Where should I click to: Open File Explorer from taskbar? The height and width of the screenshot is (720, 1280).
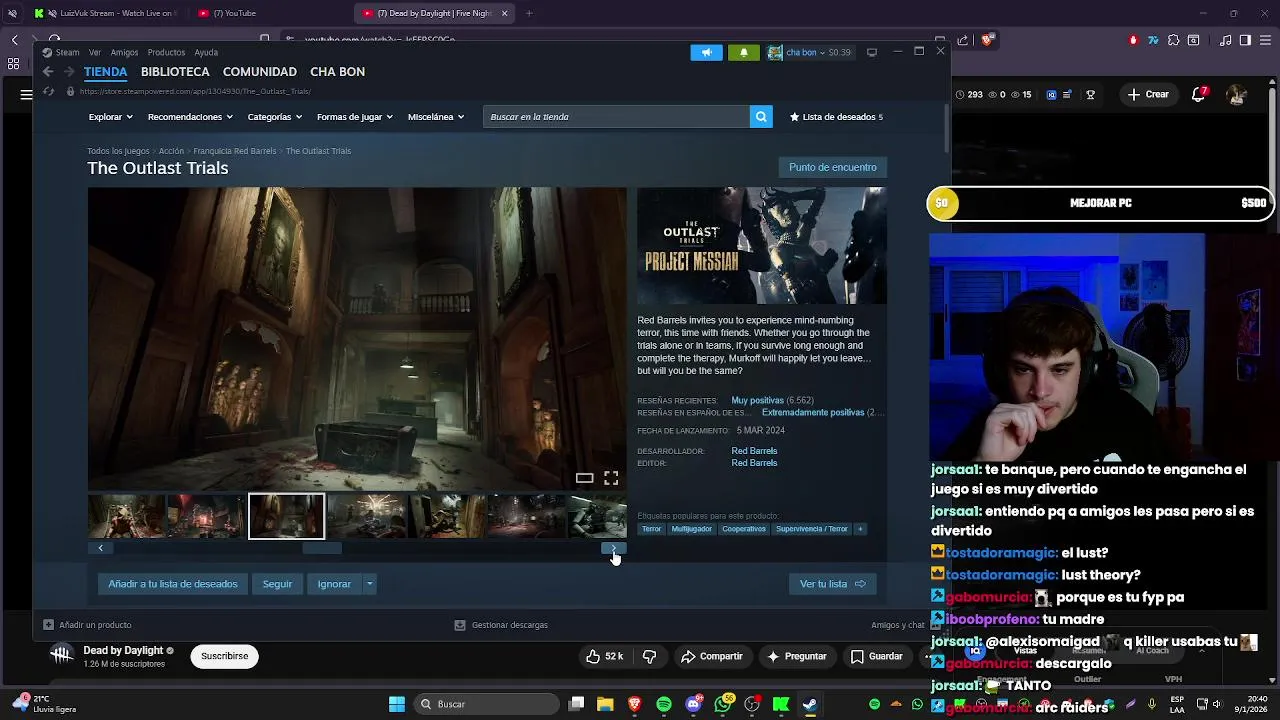(x=605, y=704)
